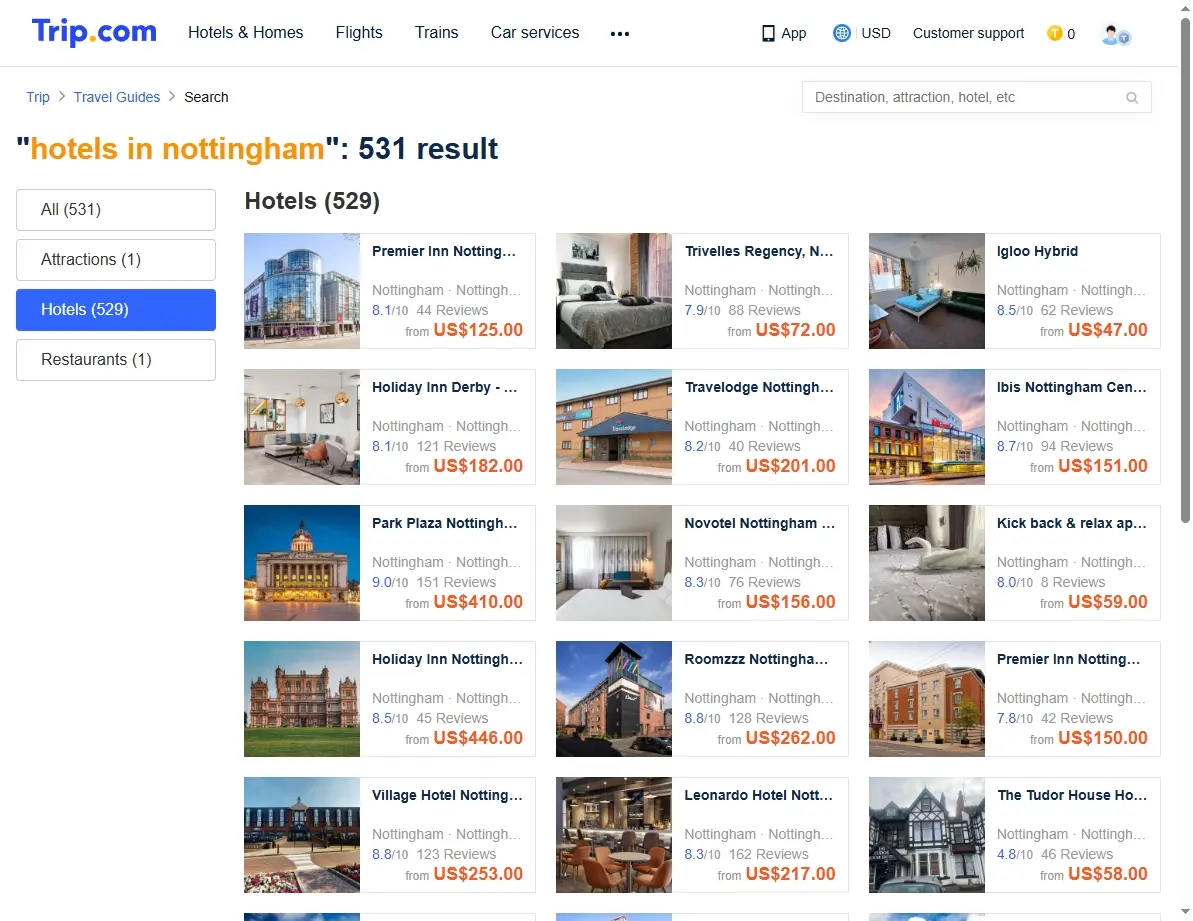
Task: Open Premier Inn US$150.00 hotel photo
Action: (927, 700)
